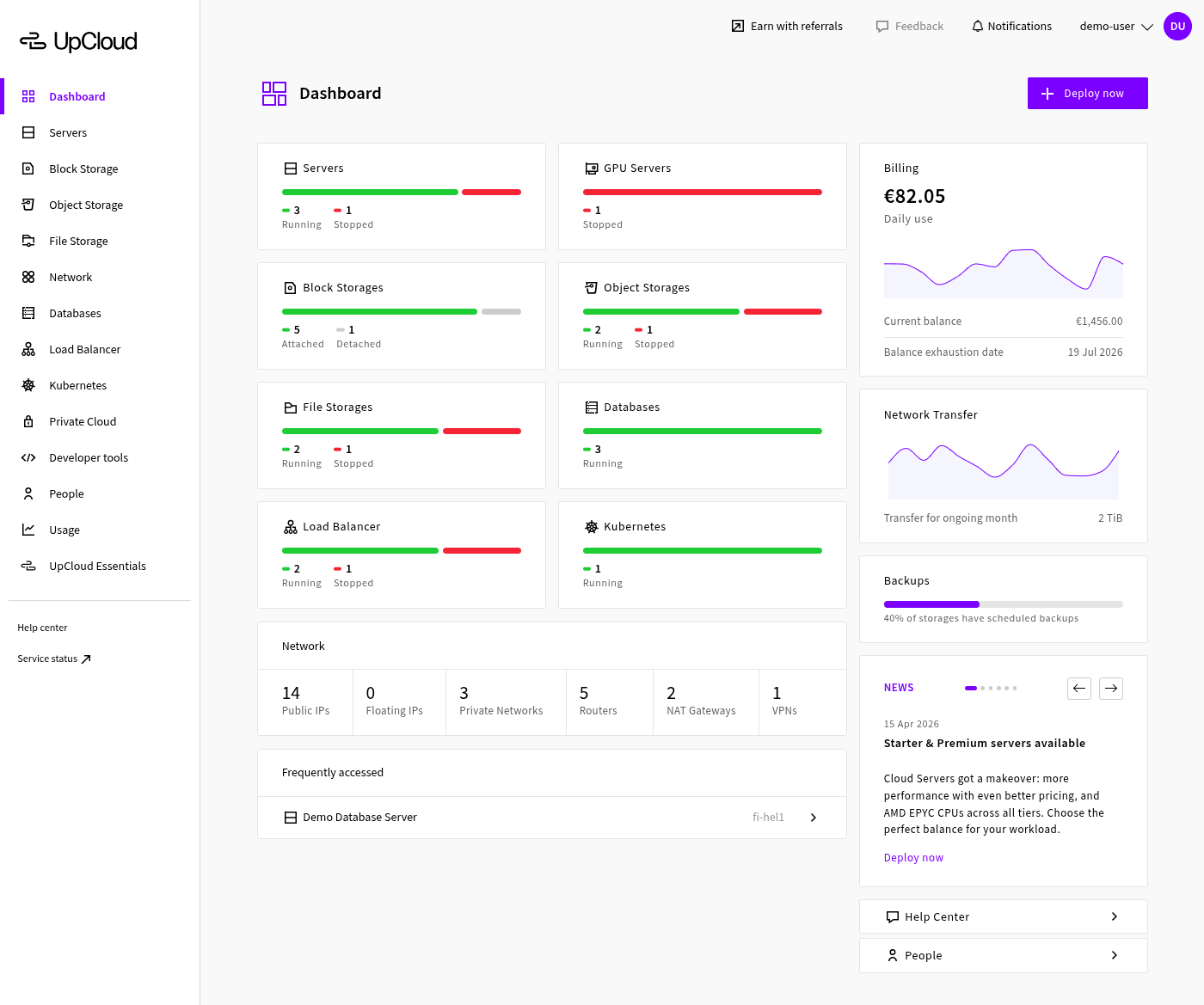This screenshot has height=1005, width=1204.
Task: Open the Databases card title
Action: pos(632,408)
